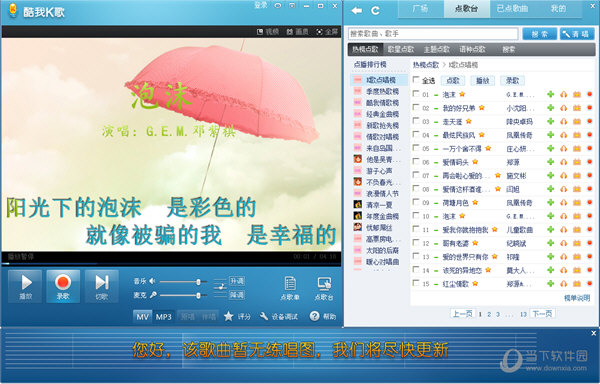This screenshot has height=384, width=600.
Task: Tick the checkbox for song 05
Action: (416, 148)
